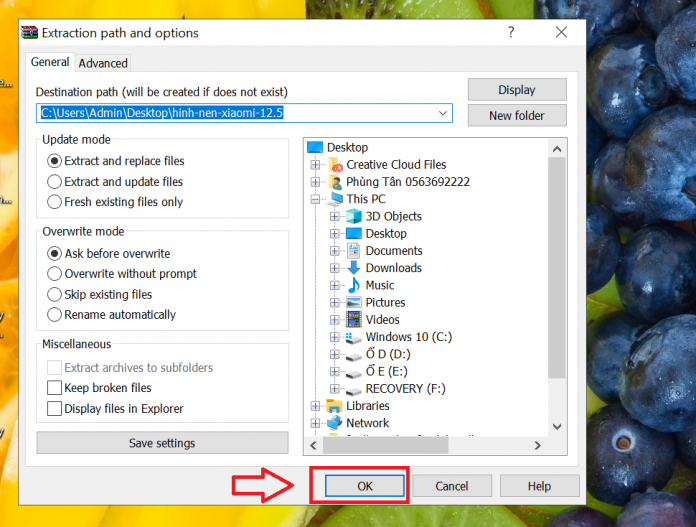Click the 3D Objects folder icon

(x=354, y=216)
